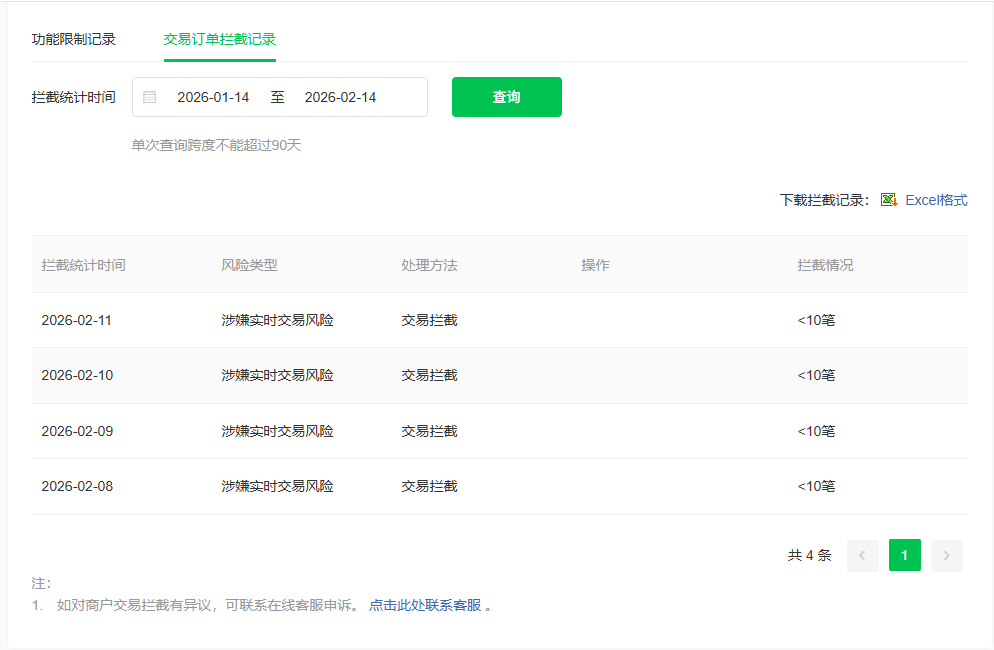Click the next page arrow
The width and height of the screenshot is (994, 650).
pos(946,555)
